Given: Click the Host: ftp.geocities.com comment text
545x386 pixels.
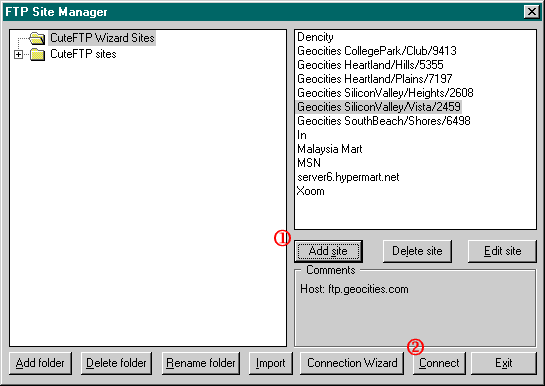Looking at the screenshot, I should pyautogui.click(x=354, y=289).
